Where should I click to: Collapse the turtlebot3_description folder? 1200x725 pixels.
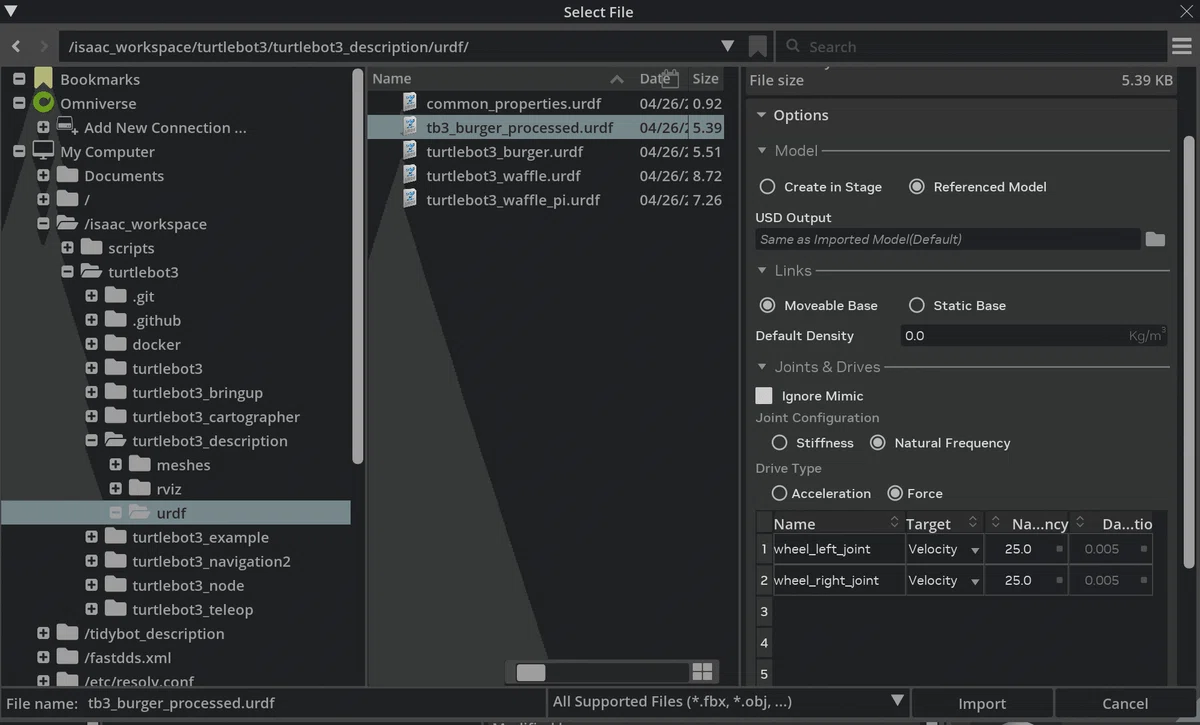point(91,440)
